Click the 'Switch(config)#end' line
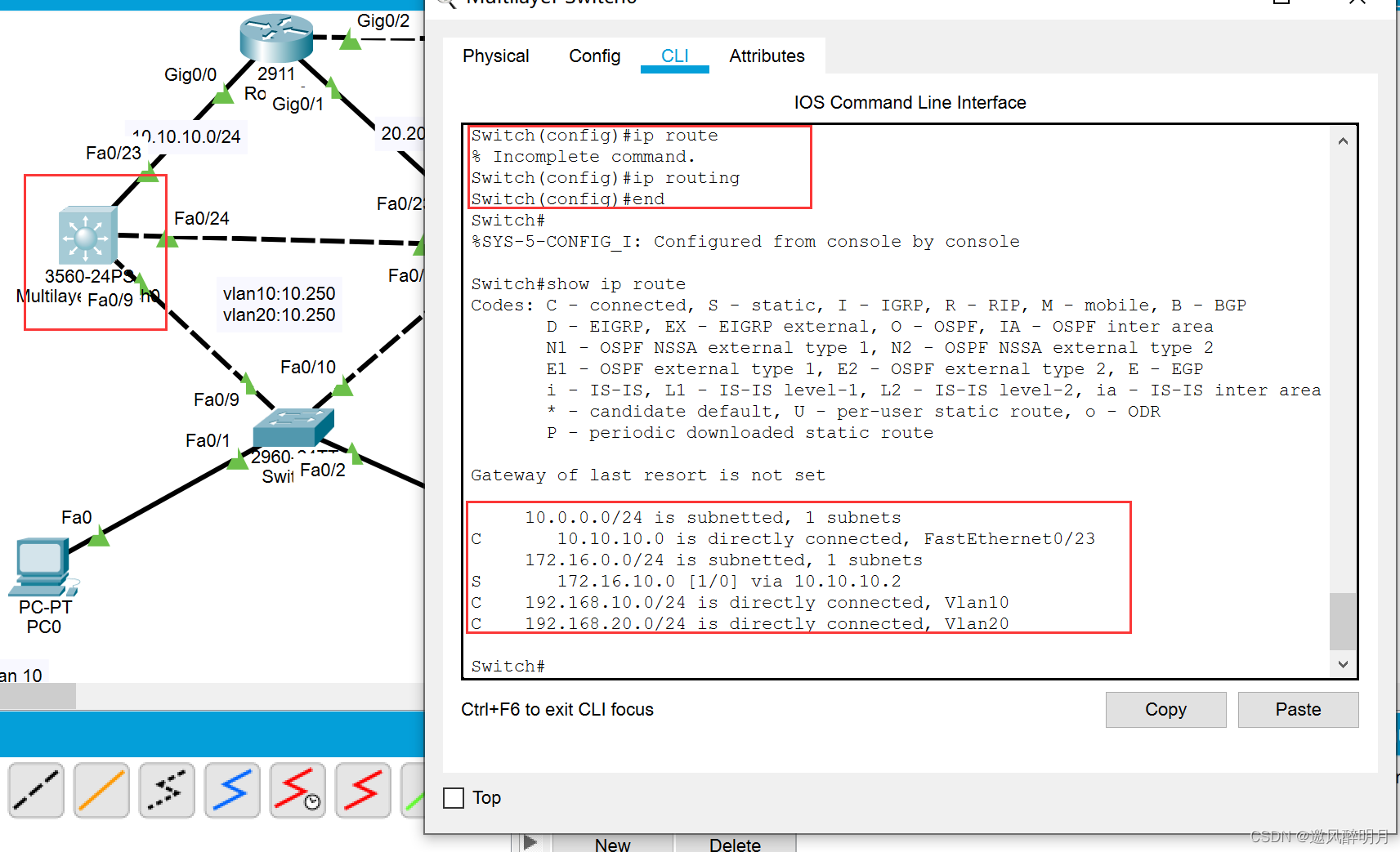Image resolution: width=1400 pixels, height=852 pixels. click(567, 199)
